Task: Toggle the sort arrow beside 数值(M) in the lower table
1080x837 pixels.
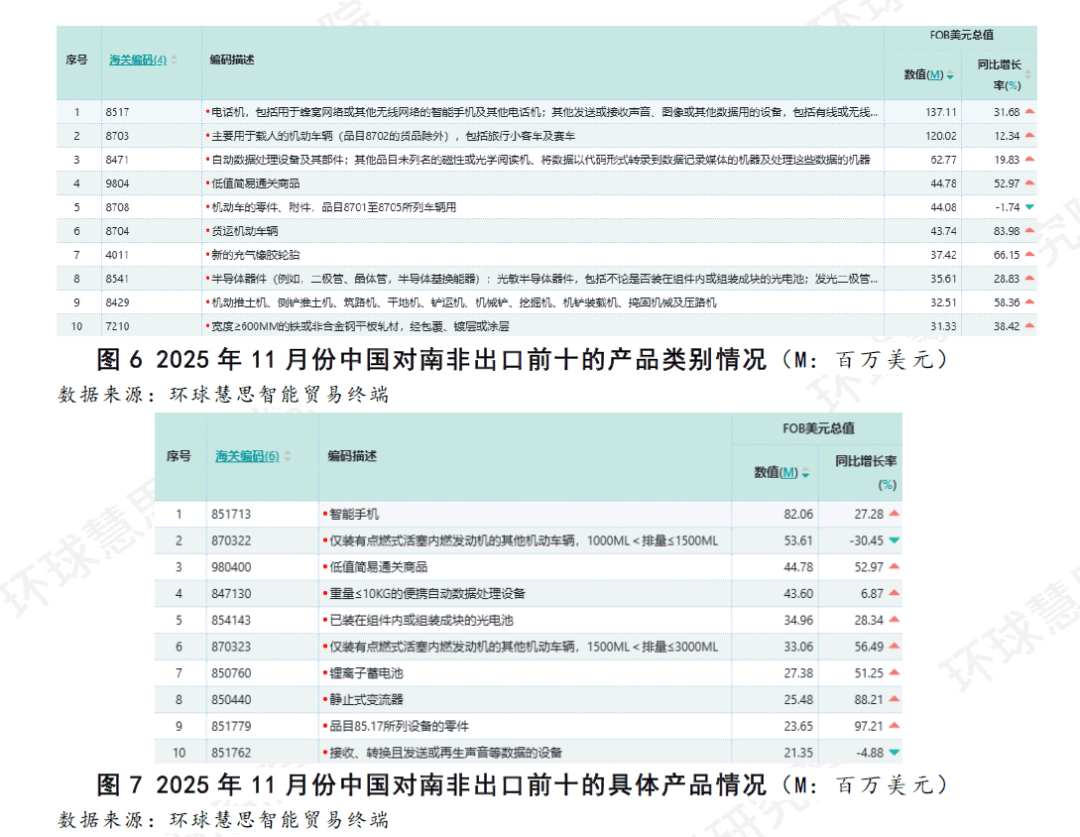Action: pos(805,473)
